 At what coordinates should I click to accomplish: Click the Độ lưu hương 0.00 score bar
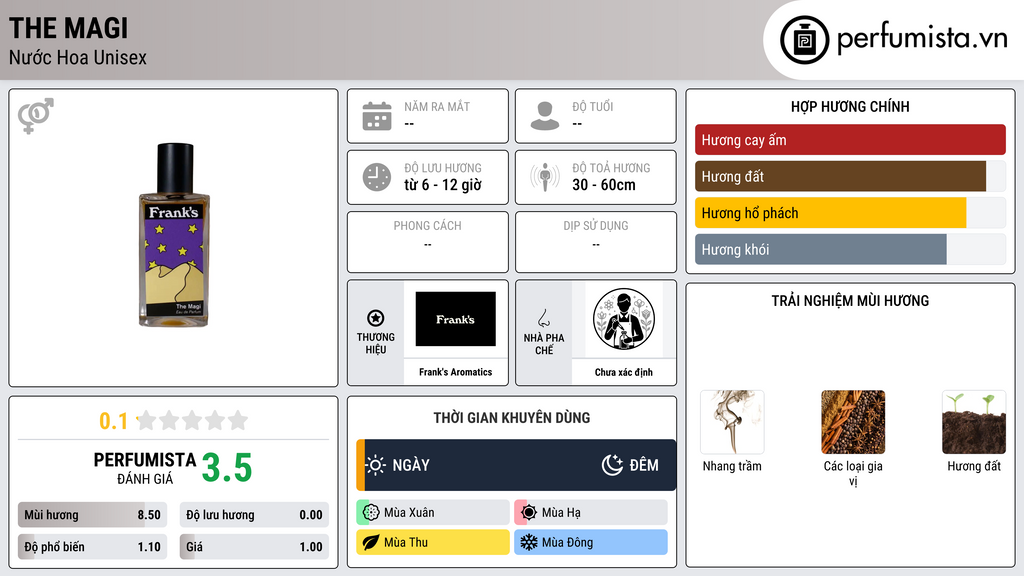254,515
